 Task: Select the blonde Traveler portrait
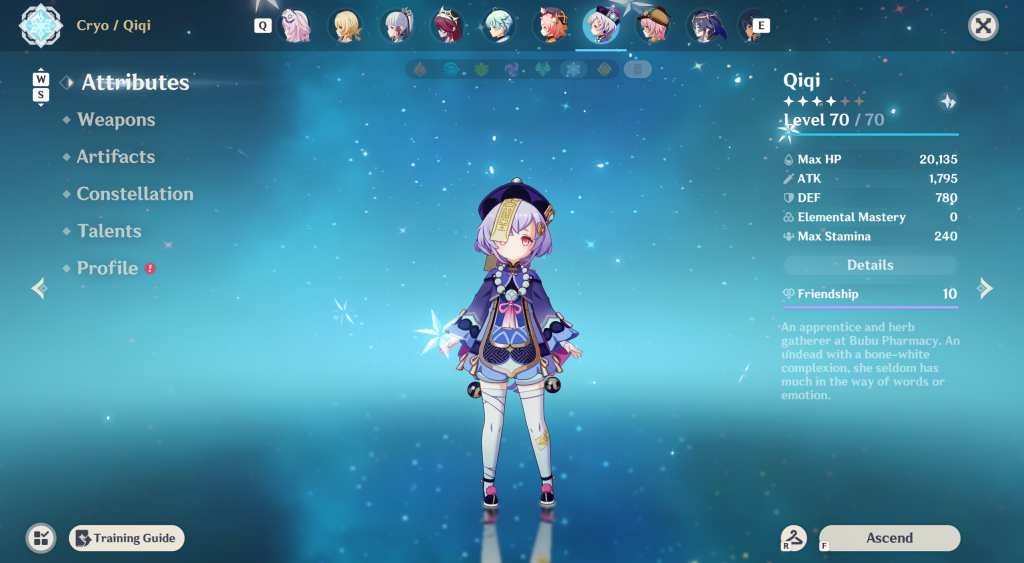(345, 26)
